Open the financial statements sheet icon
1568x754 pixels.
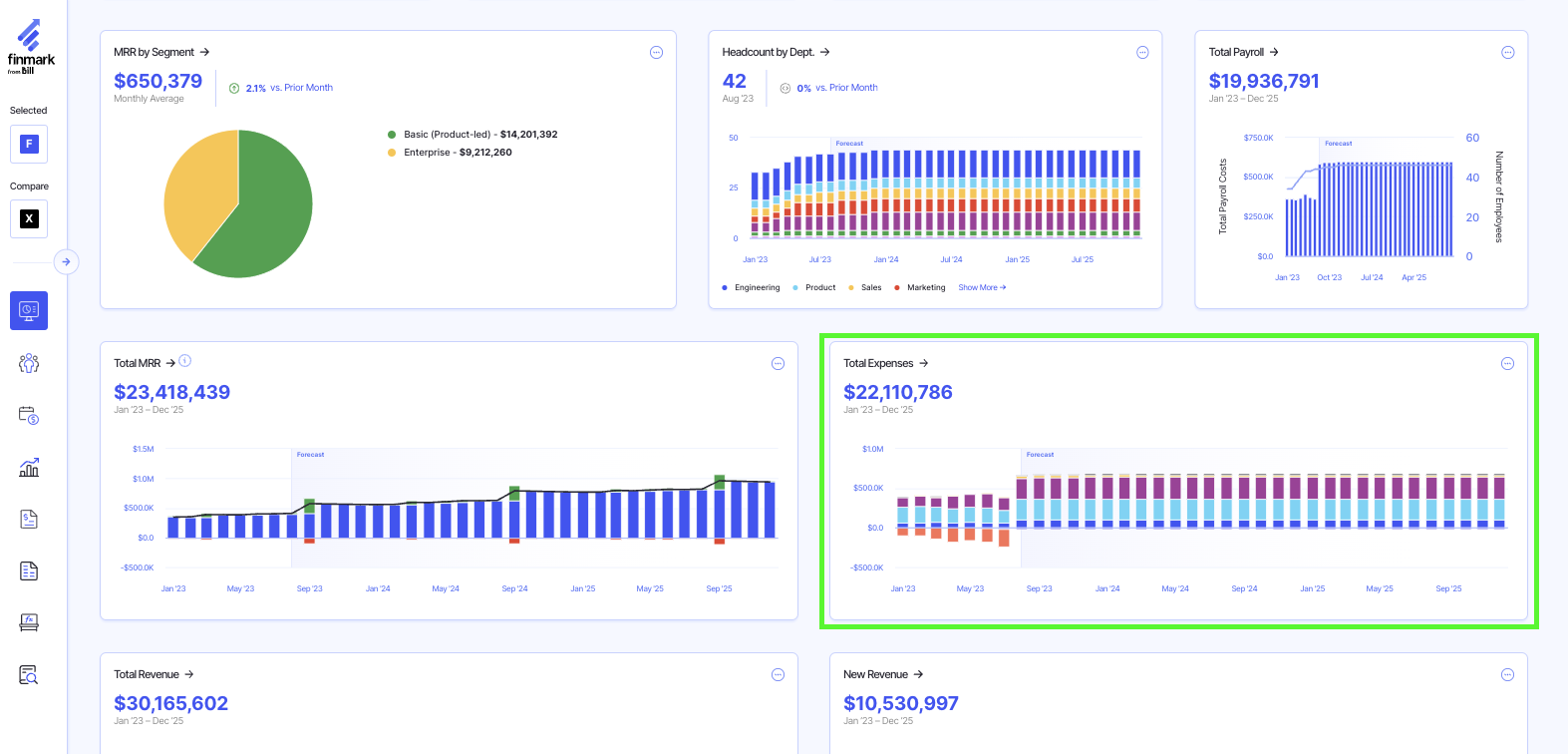tap(29, 570)
